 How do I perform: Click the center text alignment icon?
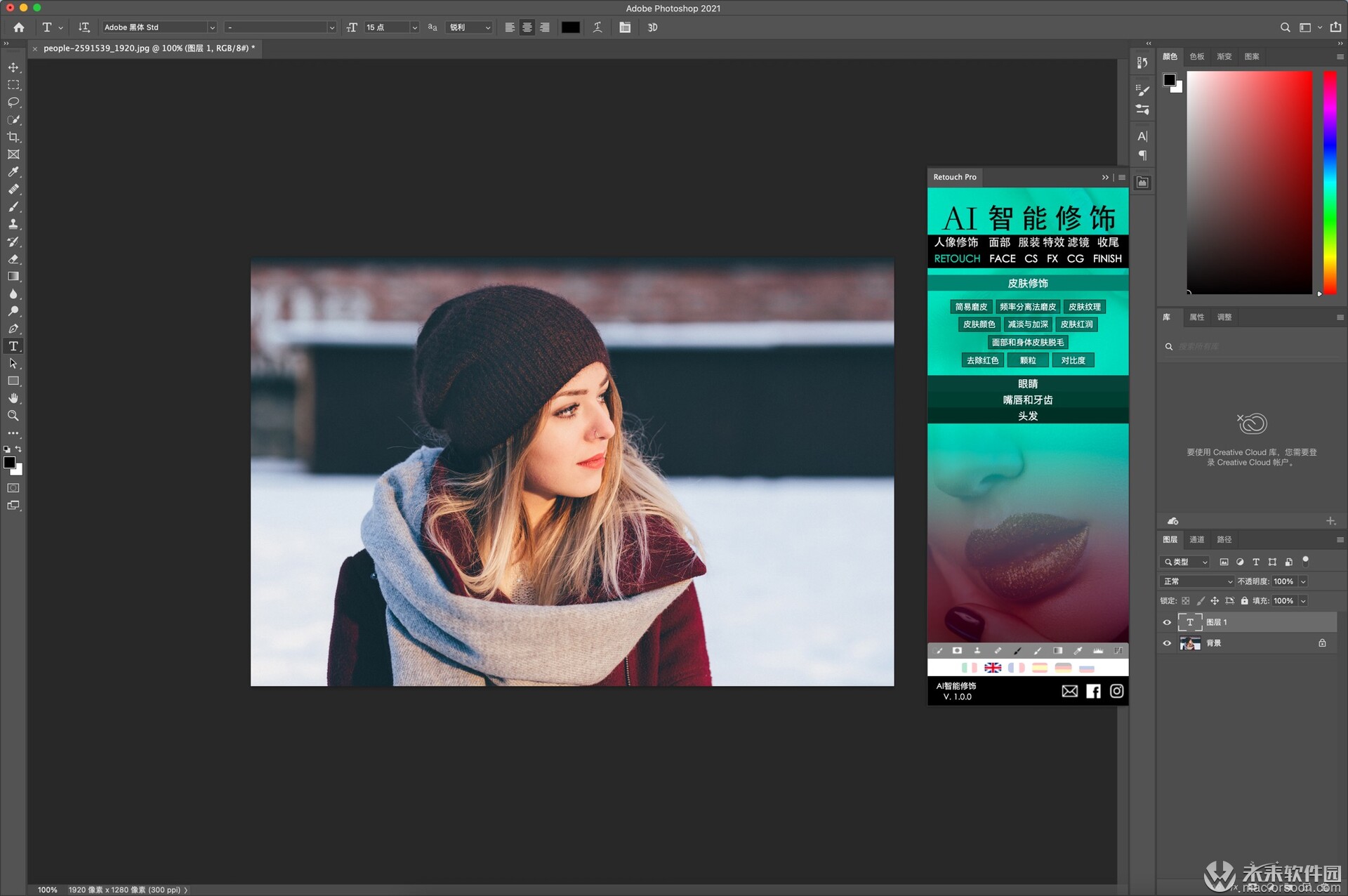527,27
